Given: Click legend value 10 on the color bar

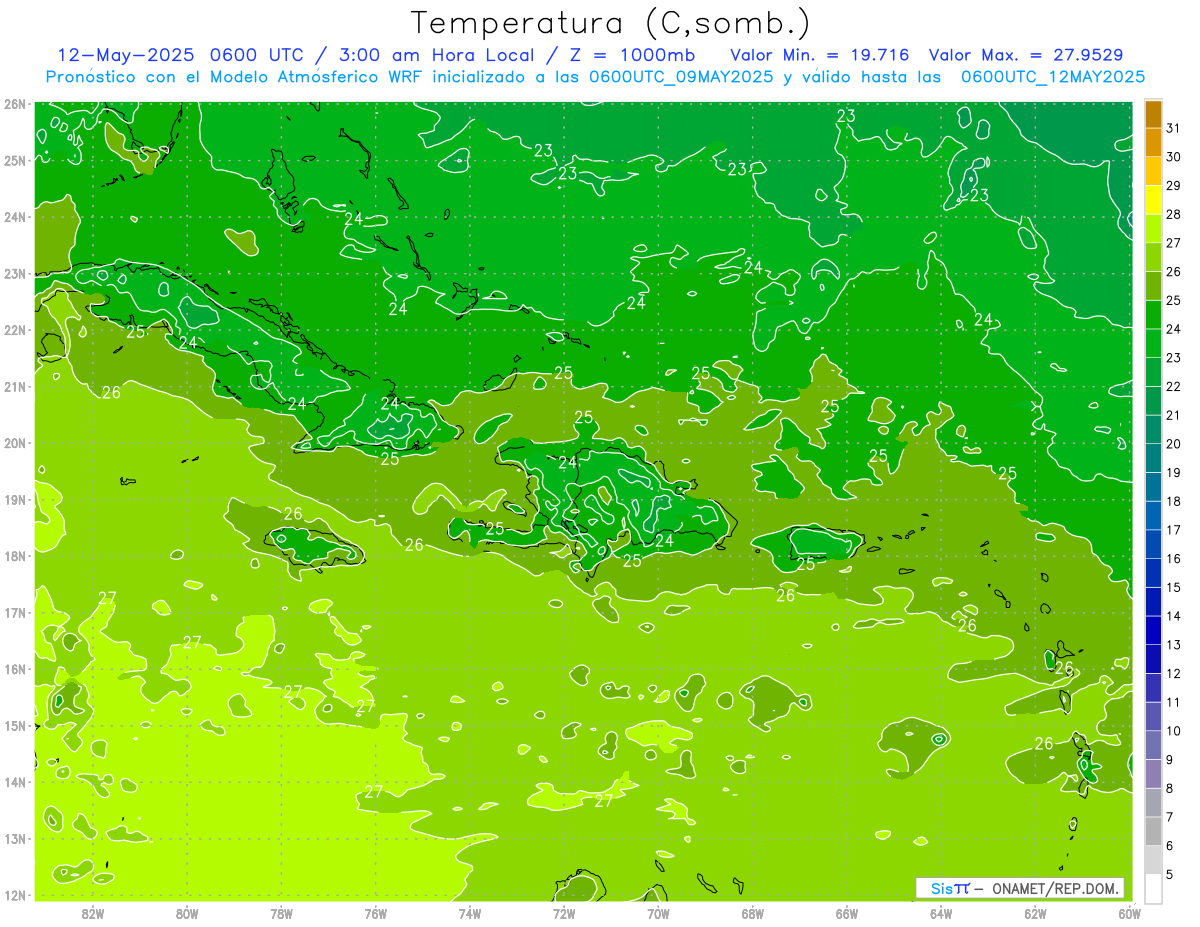Looking at the screenshot, I should [1174, 731].
